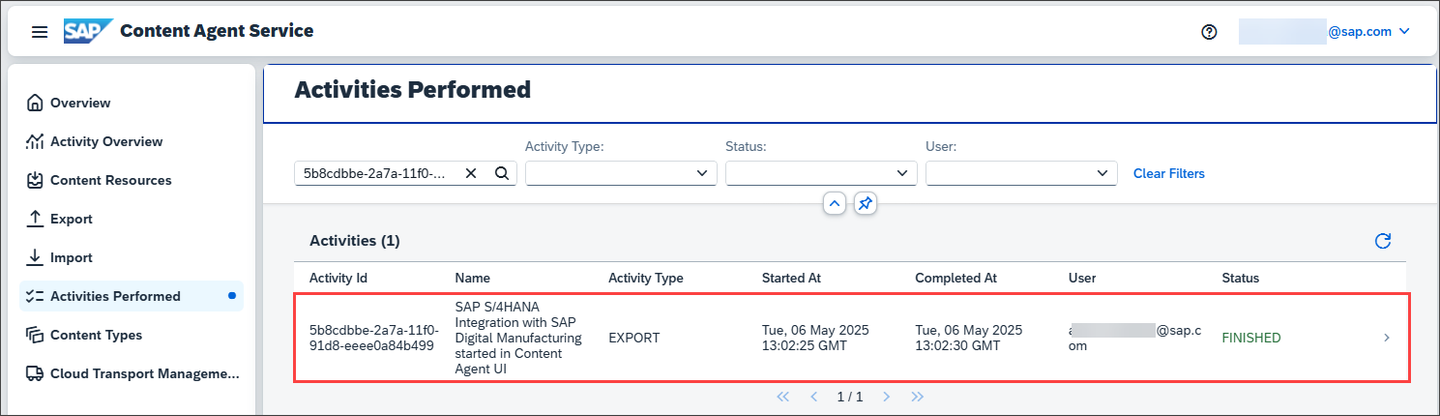Open the user email @sap.com menu
Viewport: 1440px width, 416px height.
[1324, 32]
